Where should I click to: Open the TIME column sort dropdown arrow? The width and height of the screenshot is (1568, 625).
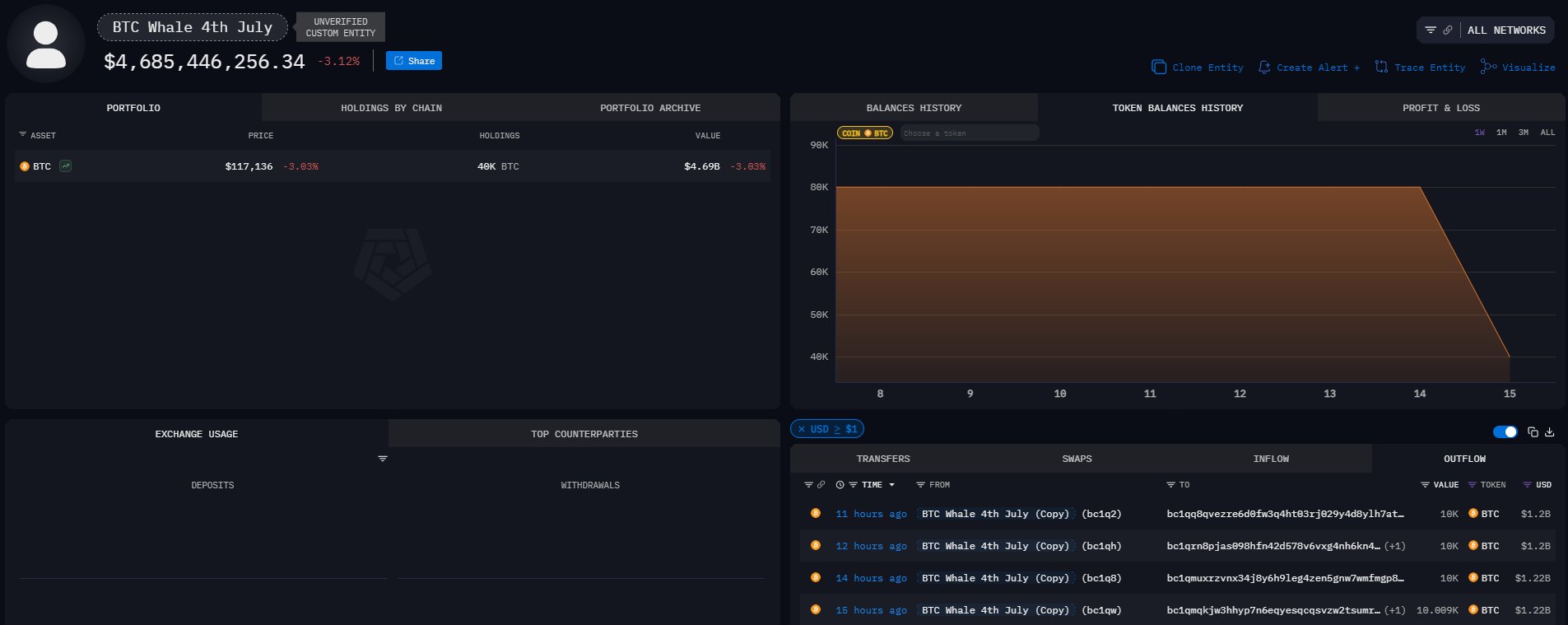click(x=891, y=485)
